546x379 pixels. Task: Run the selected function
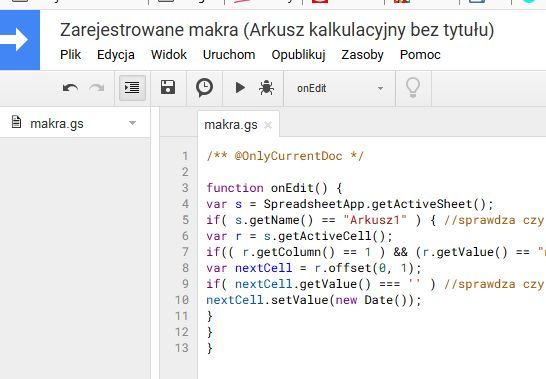coord(240,87)
